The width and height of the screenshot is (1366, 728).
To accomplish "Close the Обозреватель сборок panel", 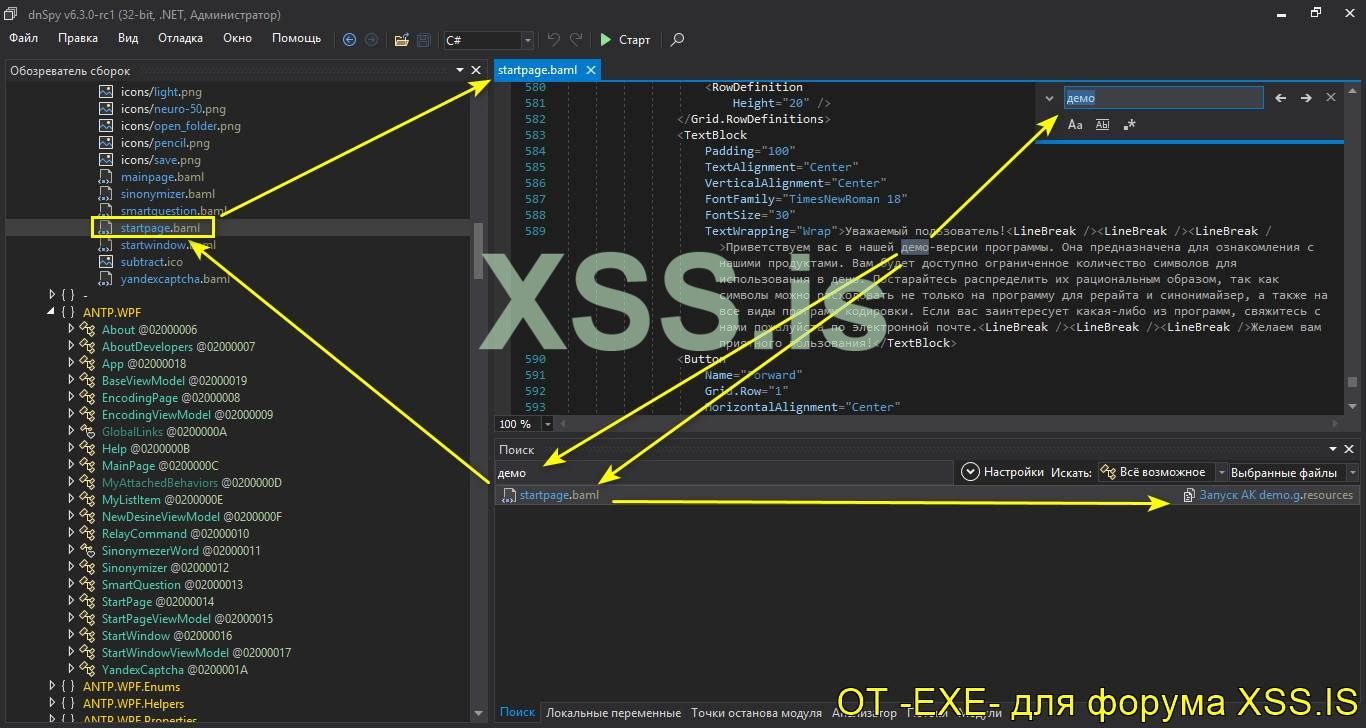I will click(475, 70).
